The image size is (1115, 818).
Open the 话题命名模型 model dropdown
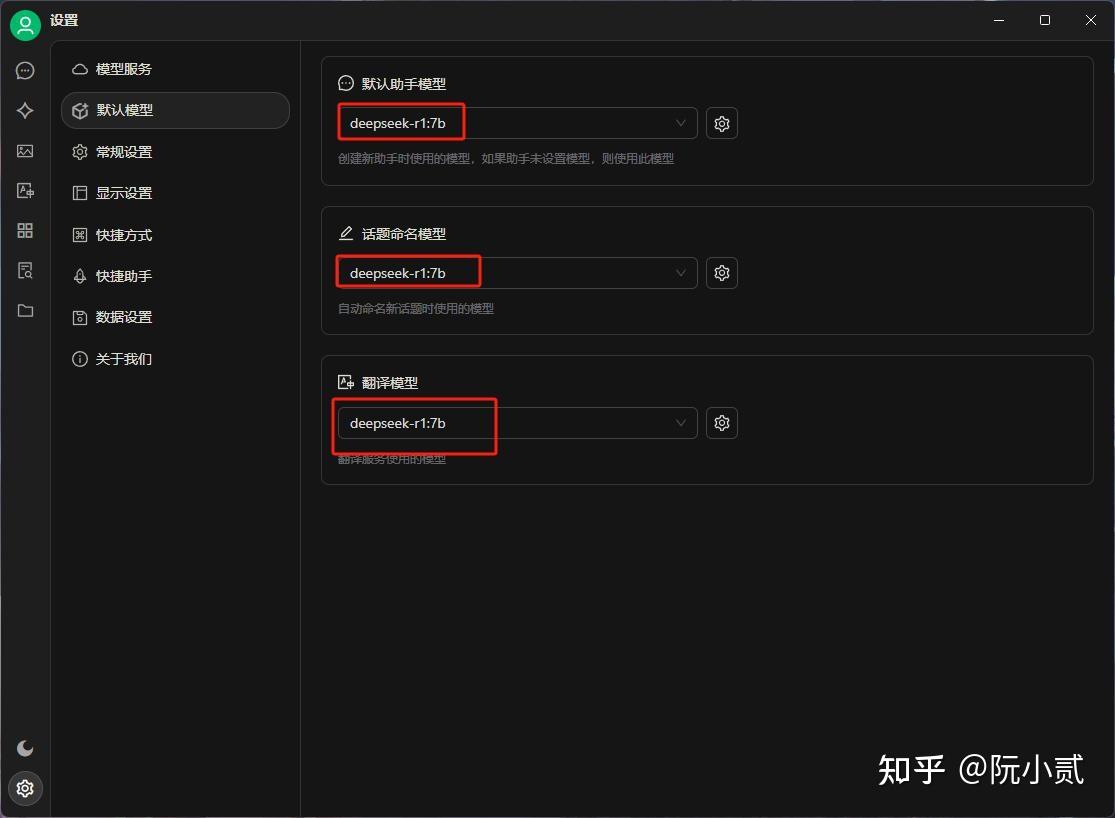[517, 273]
